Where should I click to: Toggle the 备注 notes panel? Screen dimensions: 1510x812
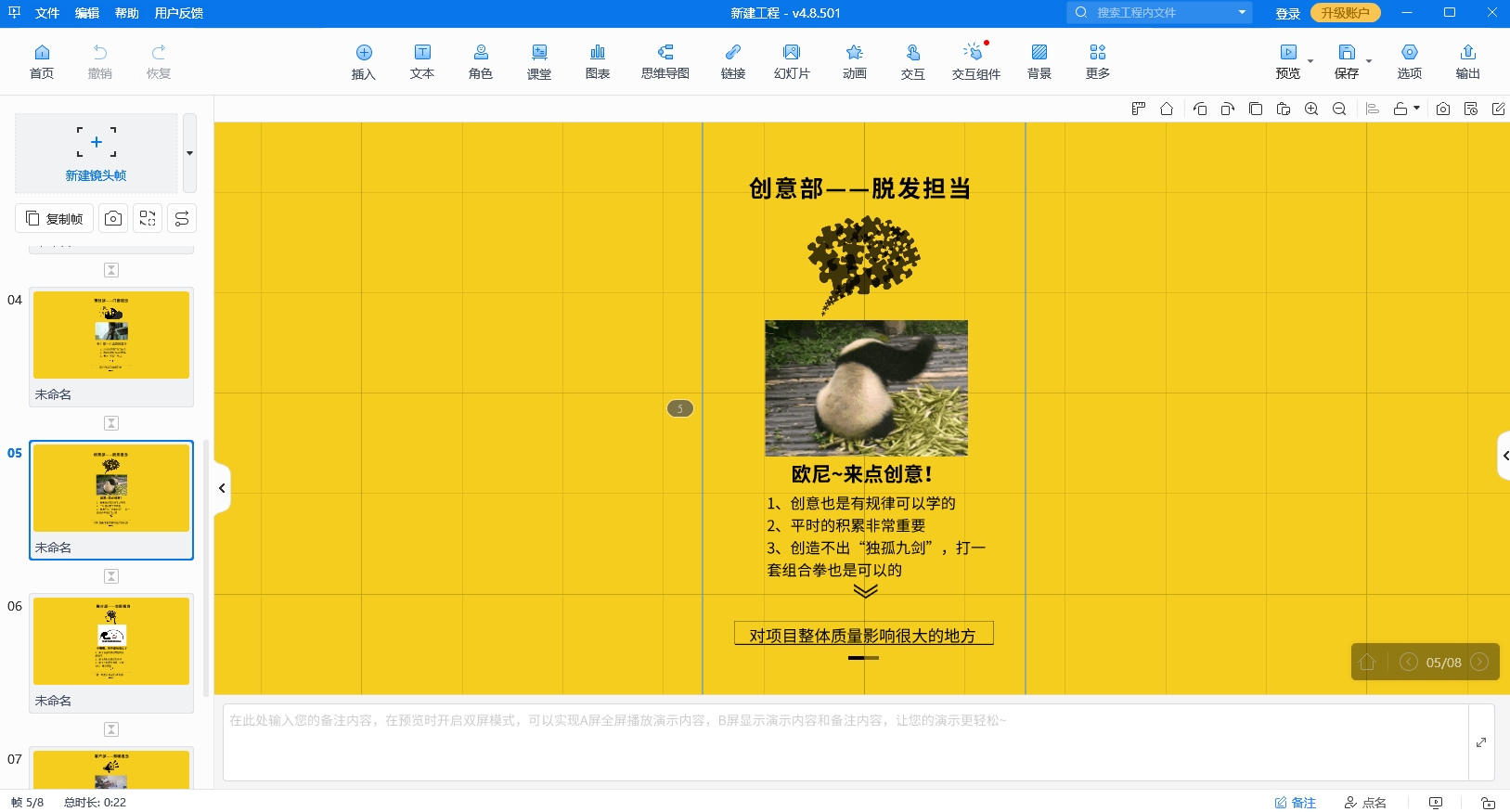1296,803
